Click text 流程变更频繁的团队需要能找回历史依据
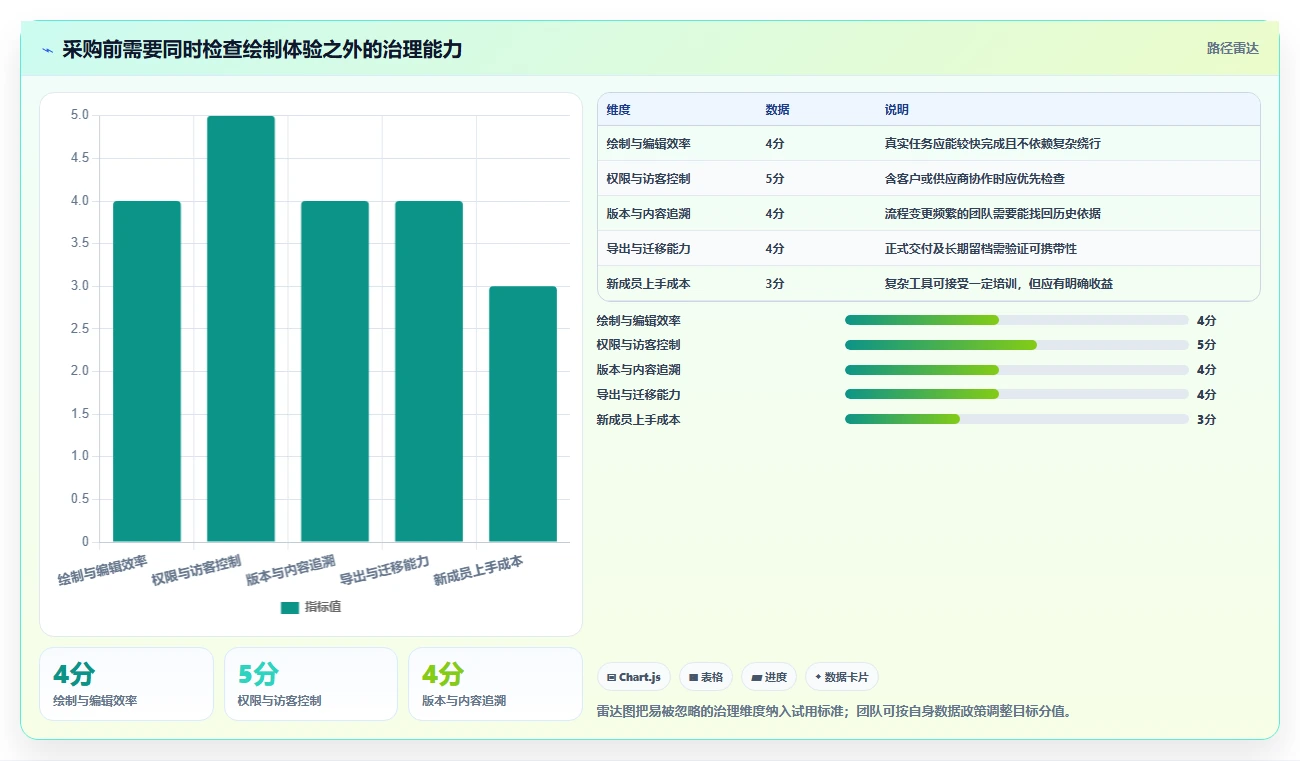Image resolution: width=1300 pixels, height=761 pixels. [x=993, y=214]
